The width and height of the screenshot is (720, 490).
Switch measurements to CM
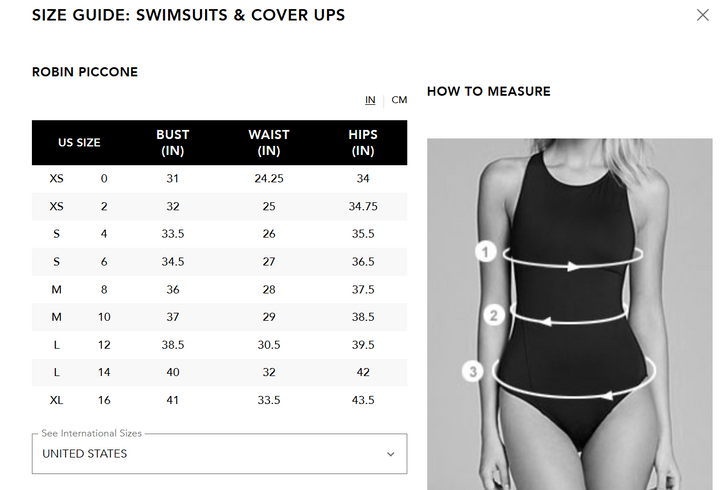pyautogui.click(x=399, y=100)
